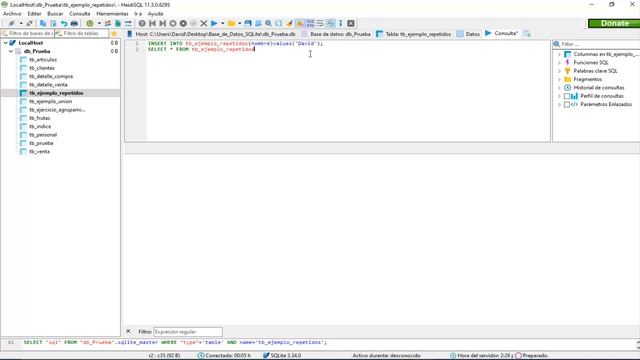
Task: Select the tb_venta table
Action: click(39, 152)
